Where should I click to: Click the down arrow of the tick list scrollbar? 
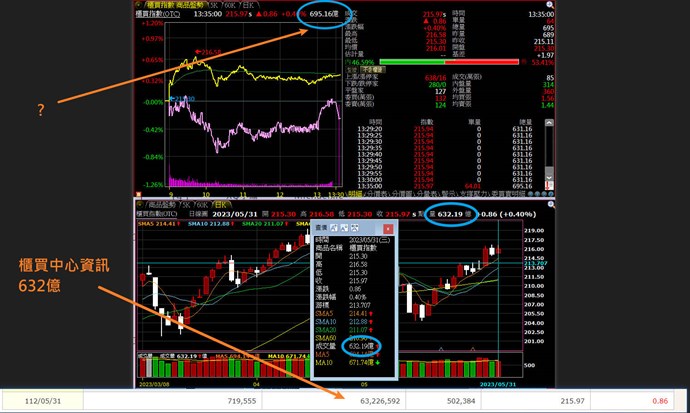tap(549, 177)
